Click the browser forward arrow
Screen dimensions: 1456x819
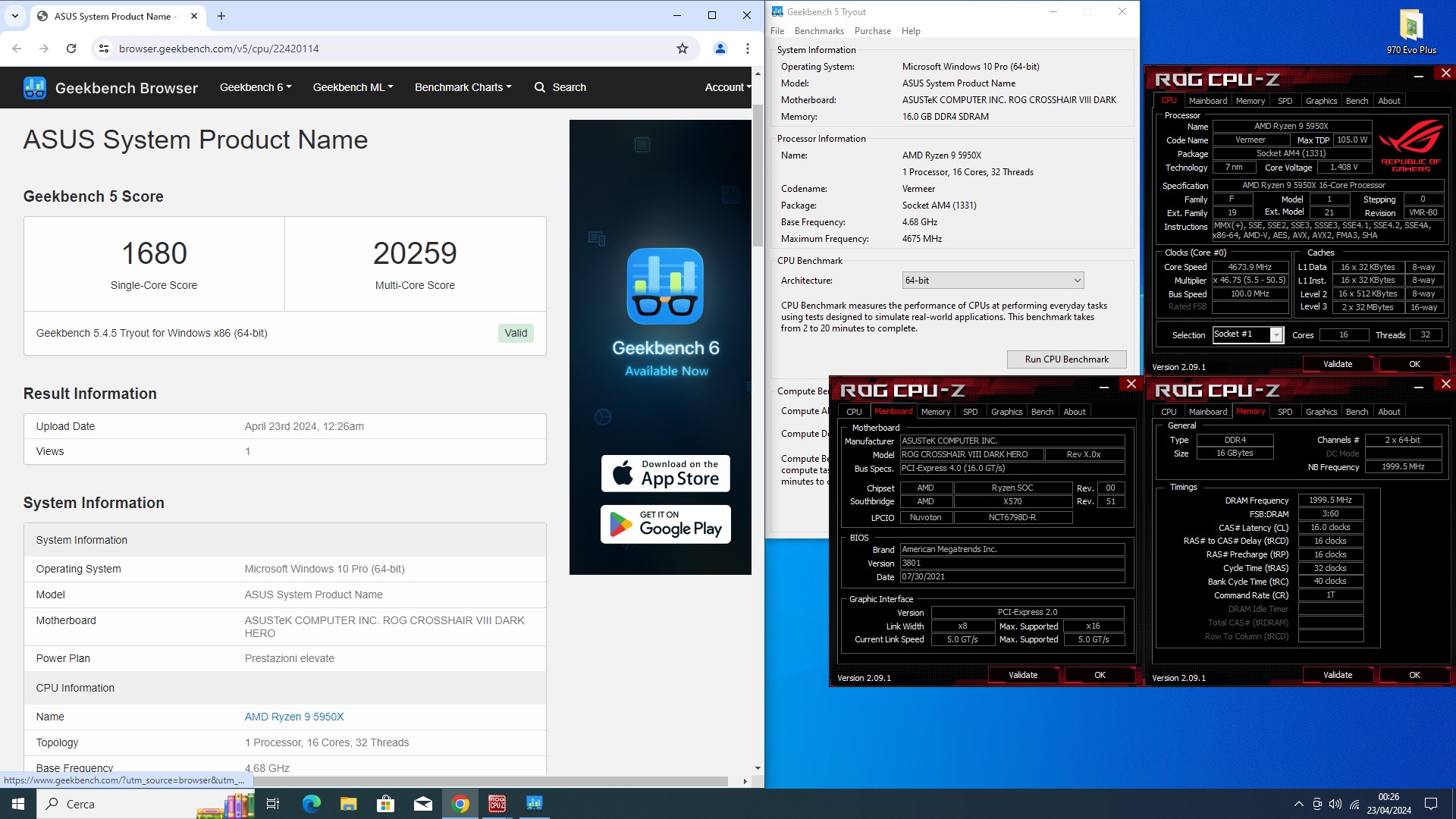(x=44, y=49)
